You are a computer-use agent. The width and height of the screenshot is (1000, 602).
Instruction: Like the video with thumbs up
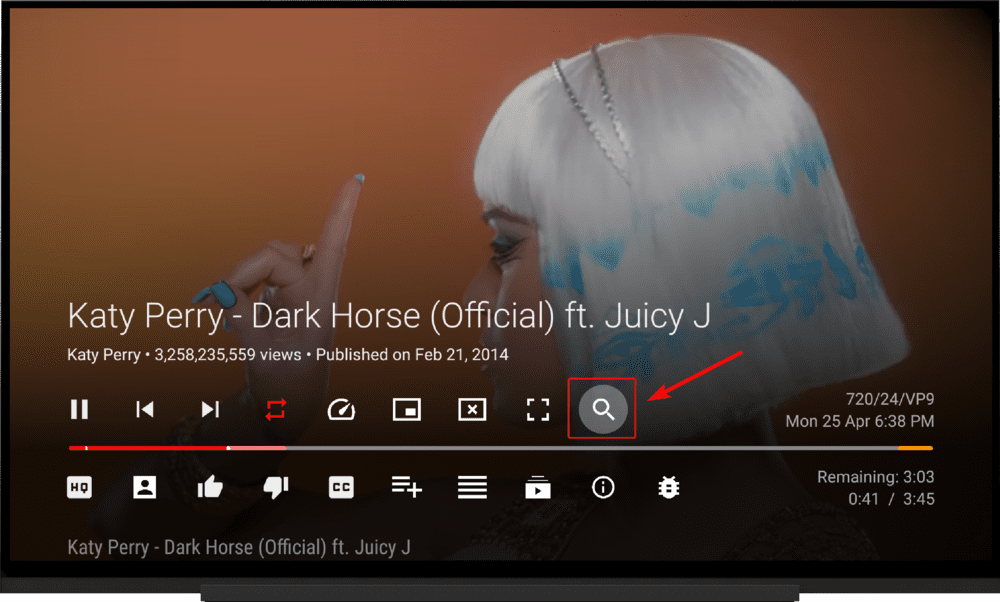pyautogui.click(x=210, y=488)
